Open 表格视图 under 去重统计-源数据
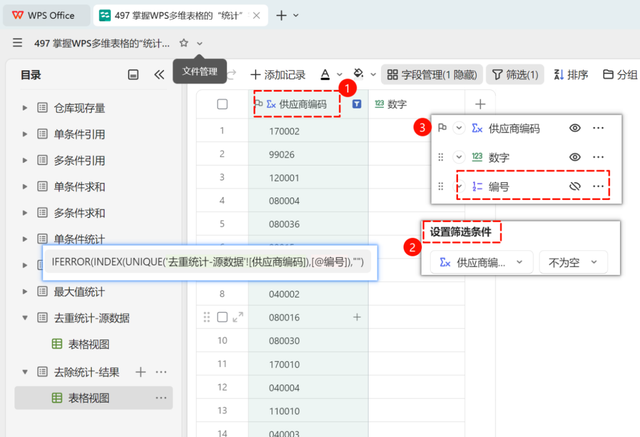Image resolution: width=640 pixels, height=437 pixels. click(89, 344)
